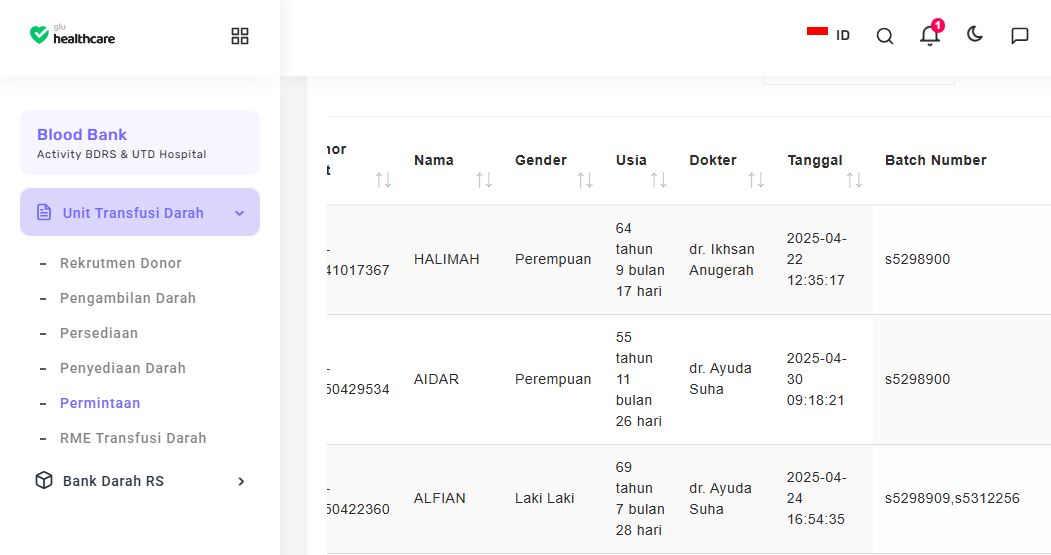This screenshot has height=555, width=1051.
Task: Open Persediaan menu item
Action: coord(99,333)
